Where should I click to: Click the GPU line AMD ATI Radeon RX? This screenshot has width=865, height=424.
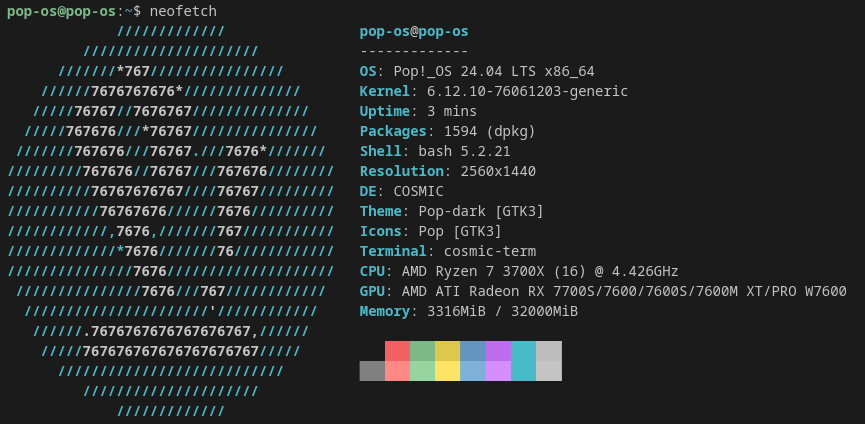coord(603,291)
